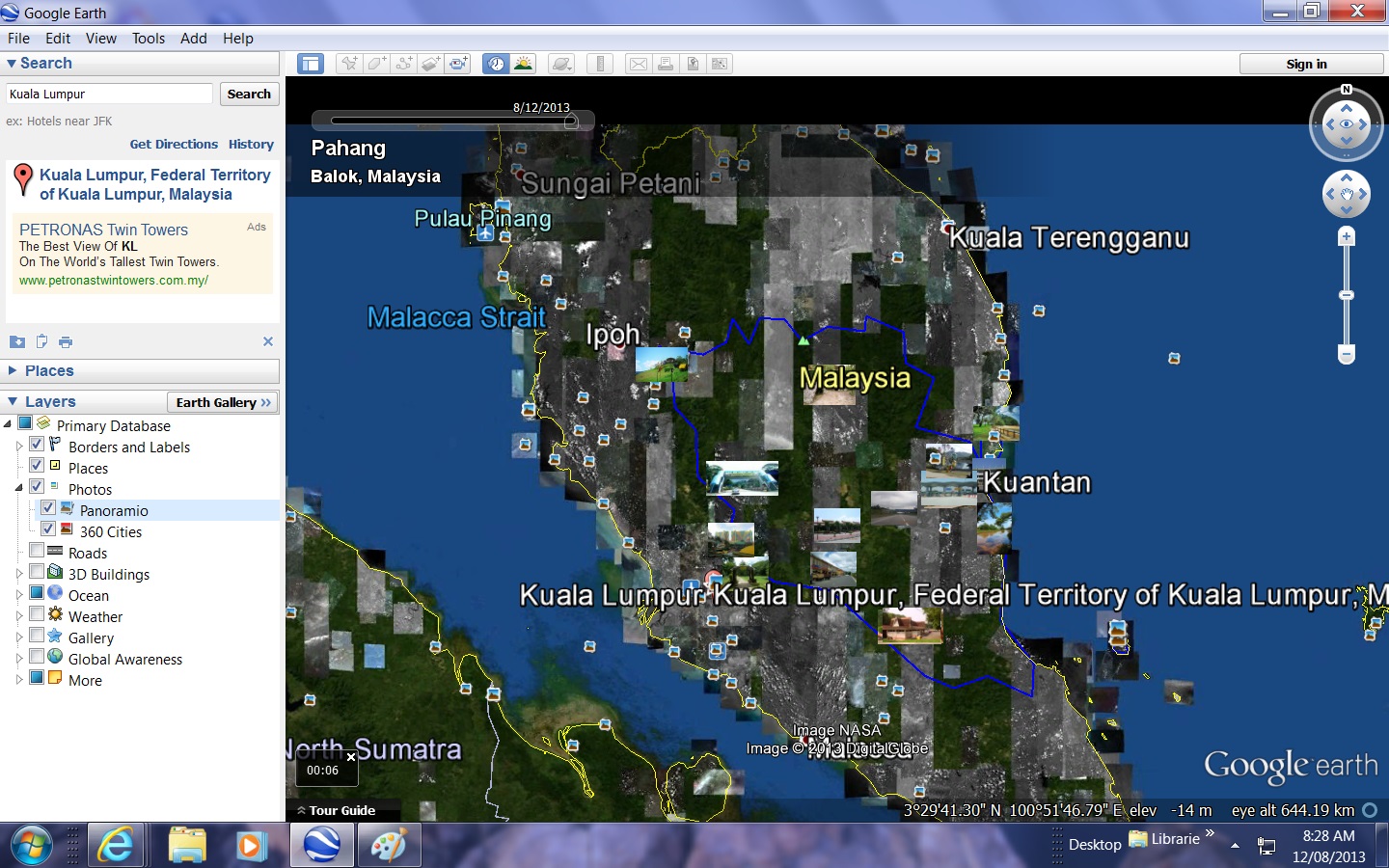Click the email envelope toolbar icon
This screenshot has height=868, width=1389.
[639, 64]
